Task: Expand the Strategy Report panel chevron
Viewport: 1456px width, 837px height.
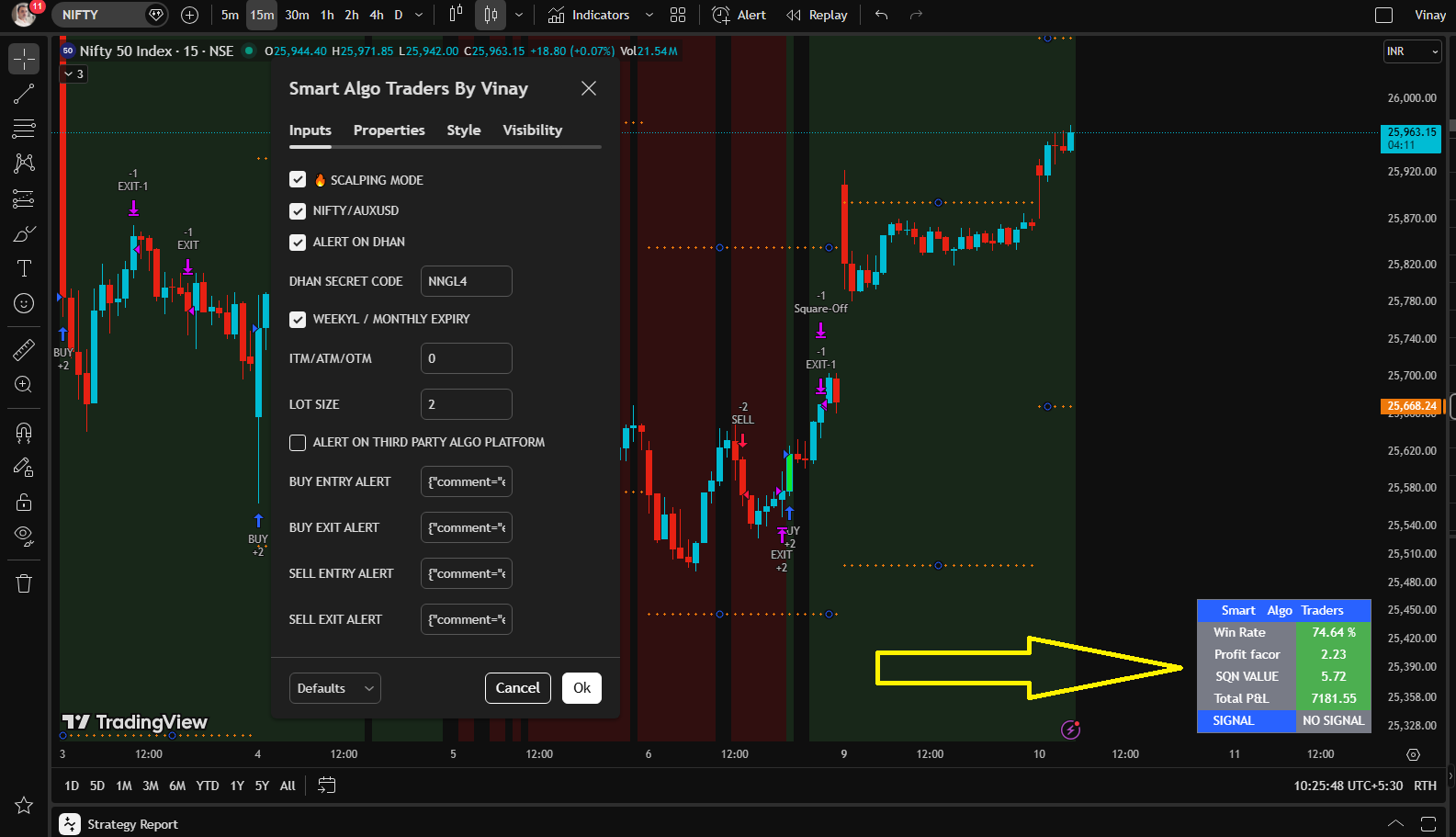Action: 1395,824
